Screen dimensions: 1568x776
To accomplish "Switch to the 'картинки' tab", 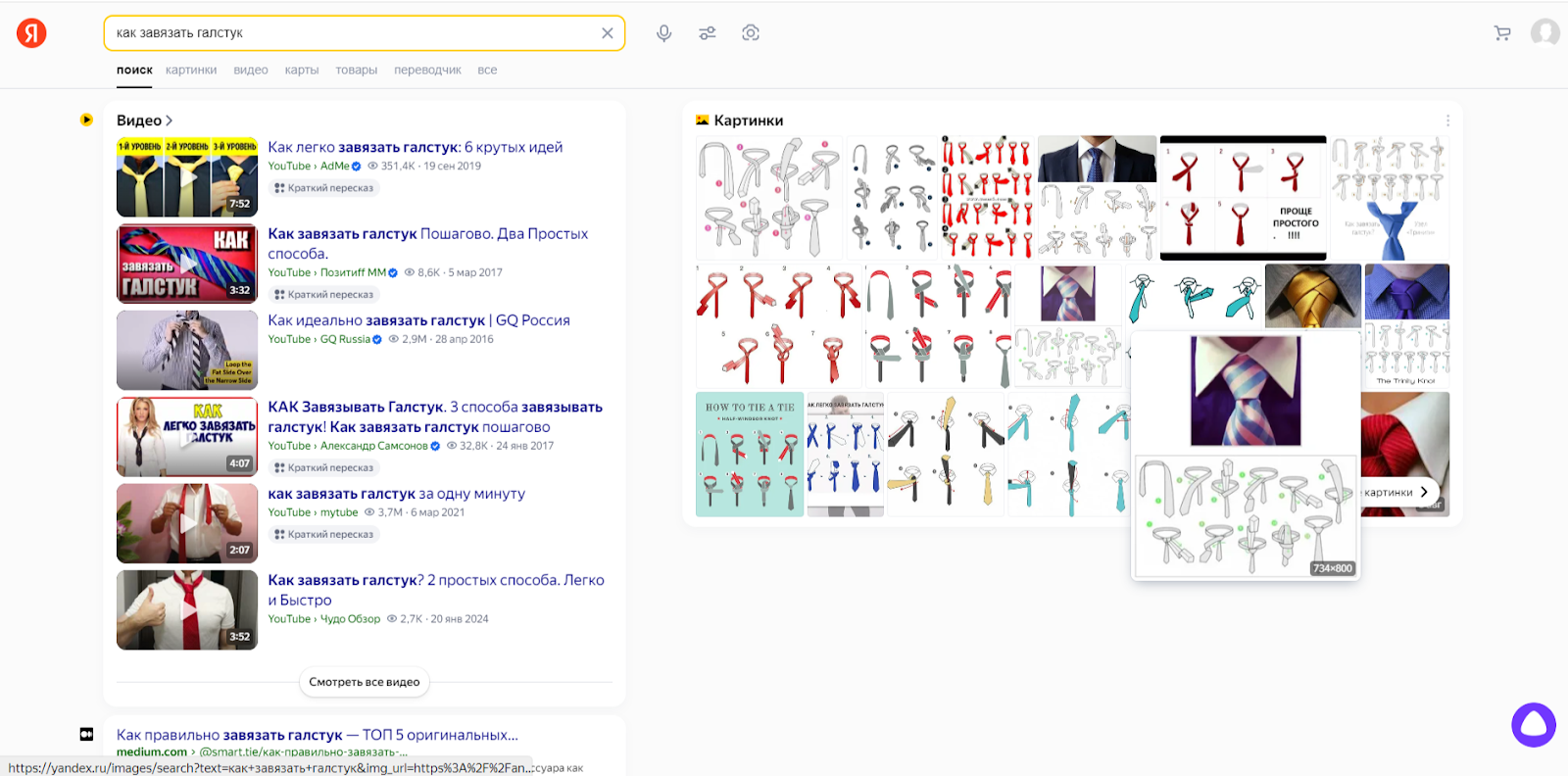I will (x=191, y=71).
